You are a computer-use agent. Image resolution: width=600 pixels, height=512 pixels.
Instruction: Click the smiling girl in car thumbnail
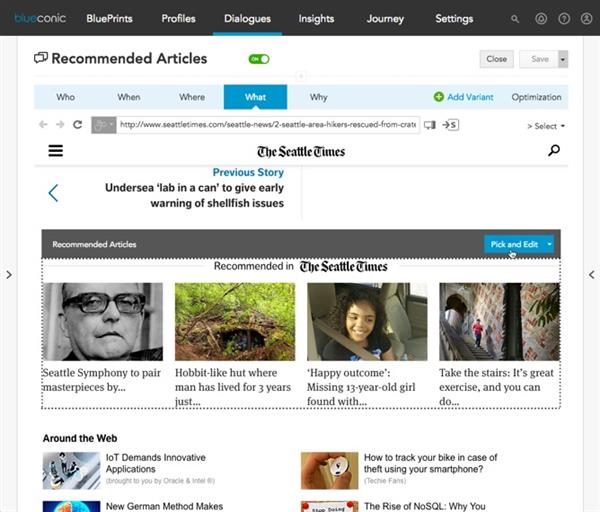click(367, 321)
